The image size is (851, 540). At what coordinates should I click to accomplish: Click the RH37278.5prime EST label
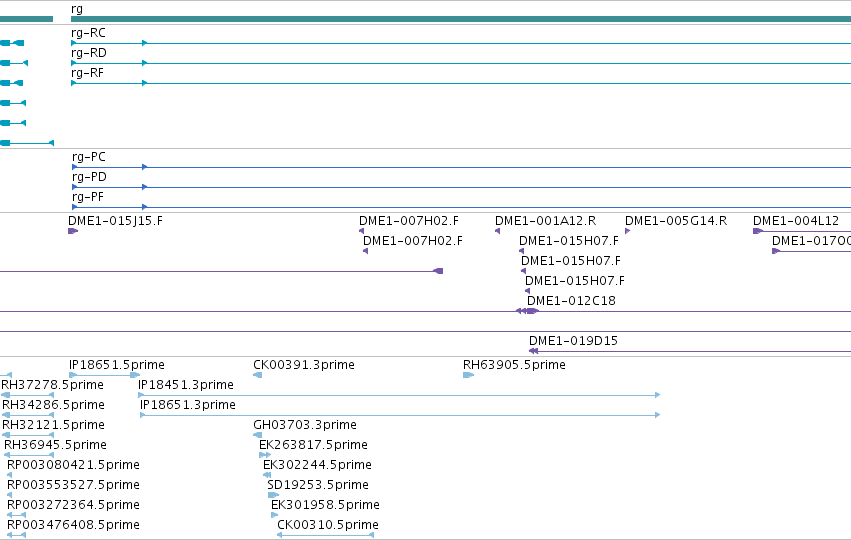pyautogui.click(x=53, y=385)
